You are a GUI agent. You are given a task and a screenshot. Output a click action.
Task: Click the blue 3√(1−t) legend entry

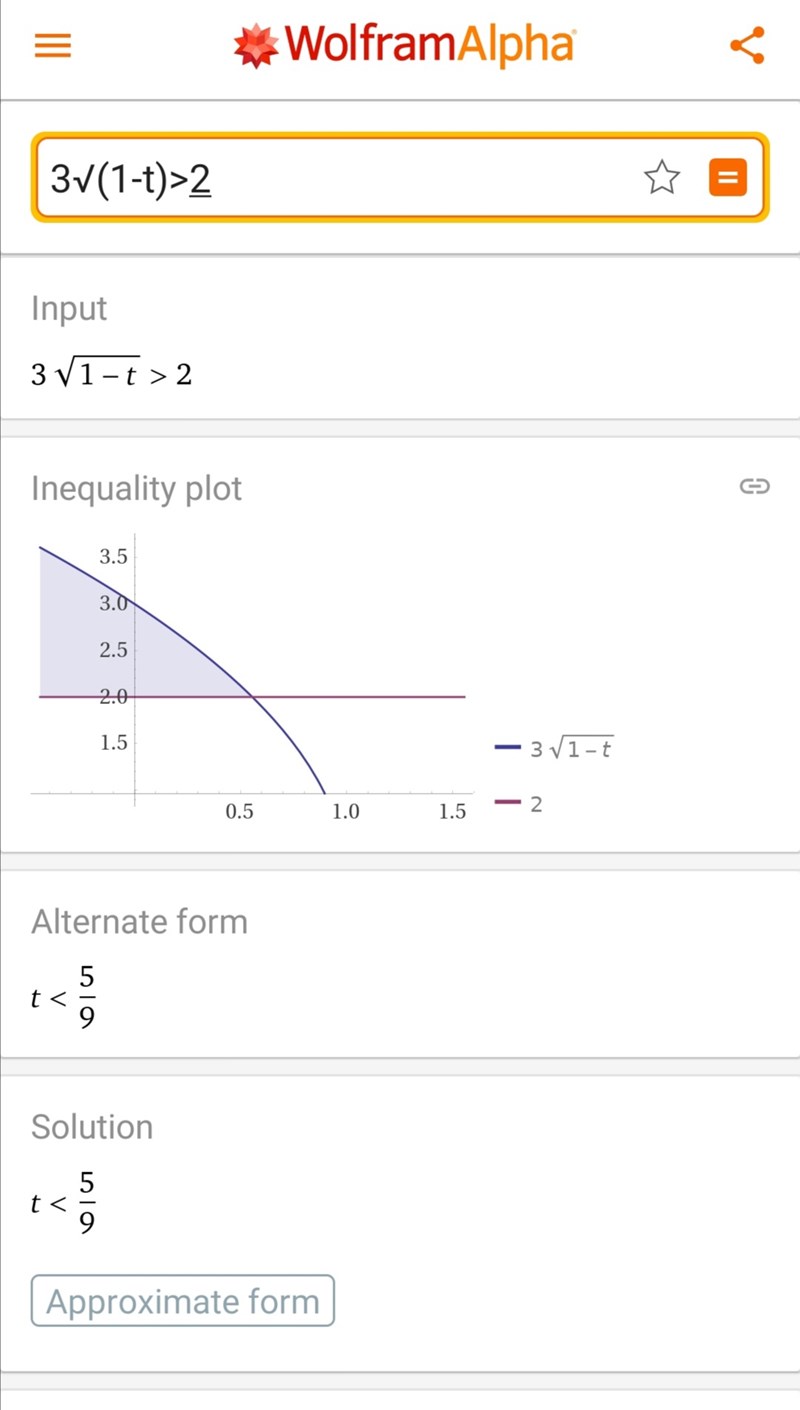554,747
